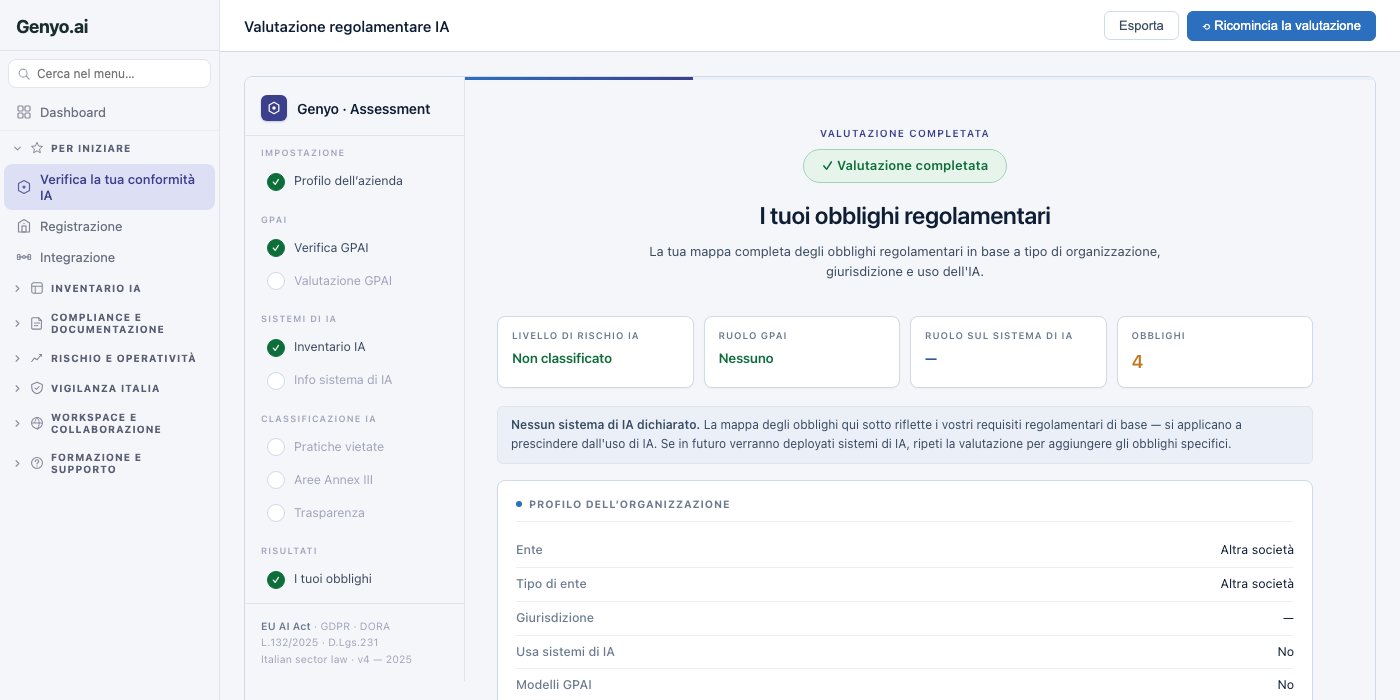The width and height of the screenshot is (1400, 700).
Task: Expand the Inventario IA section chevron
Action: coord(18,288)
